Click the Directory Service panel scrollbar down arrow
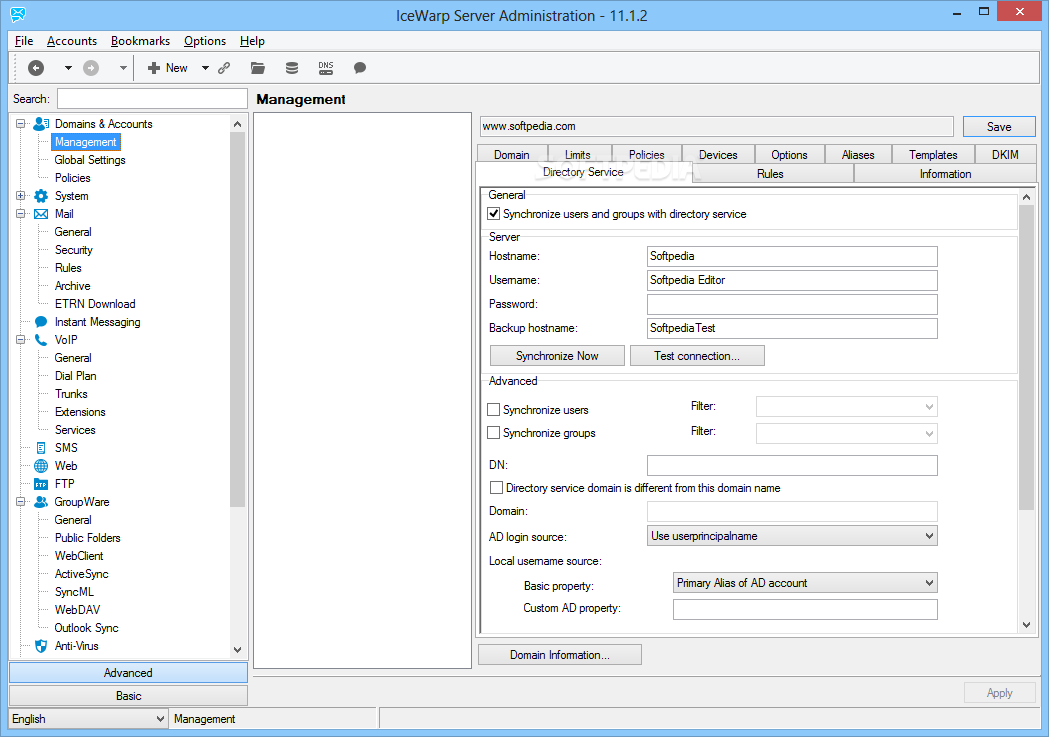Screen dimensions: 1049x737 1027,625
